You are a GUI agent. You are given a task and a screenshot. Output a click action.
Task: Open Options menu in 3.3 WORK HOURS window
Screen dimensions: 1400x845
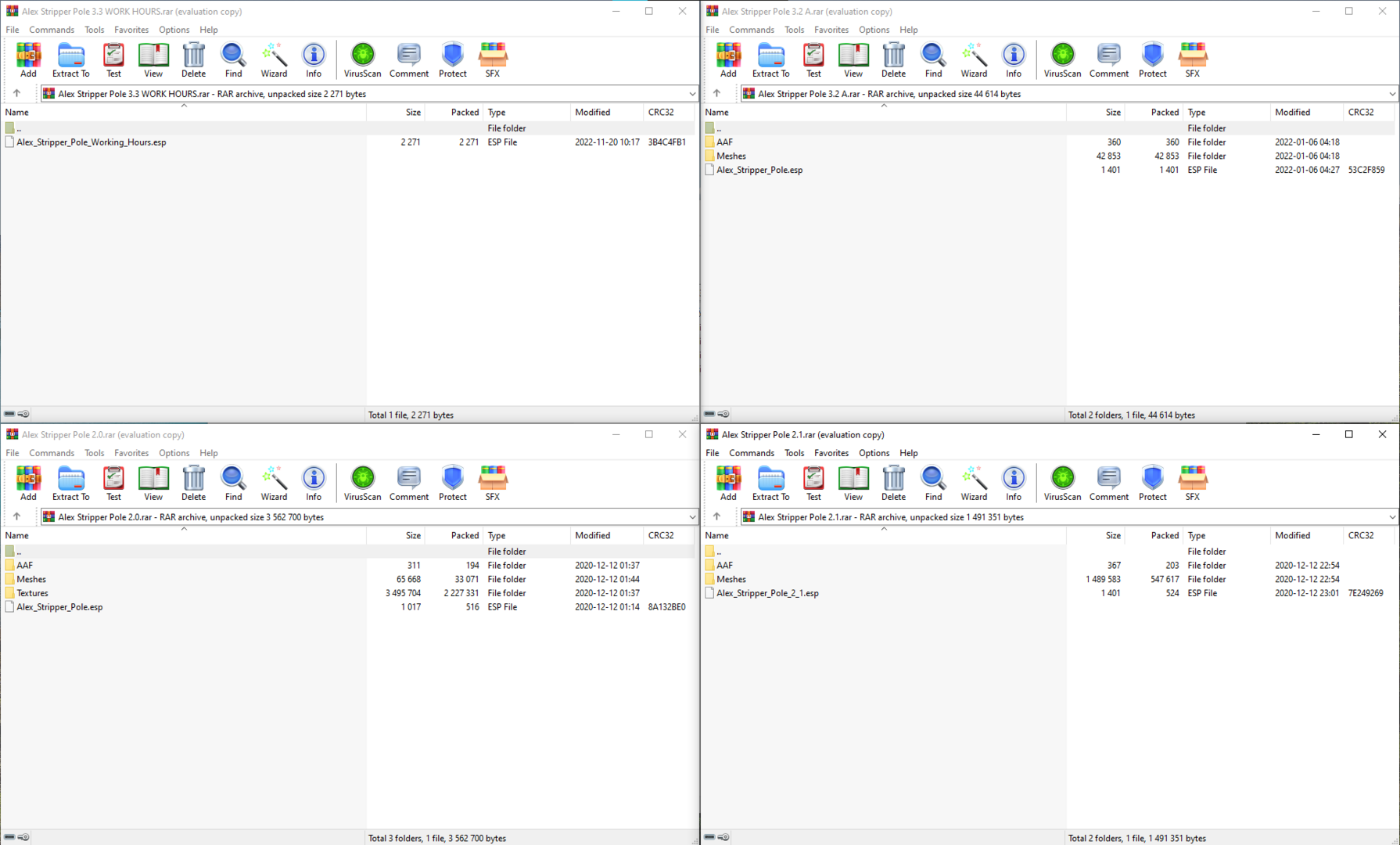coord(174,30)
